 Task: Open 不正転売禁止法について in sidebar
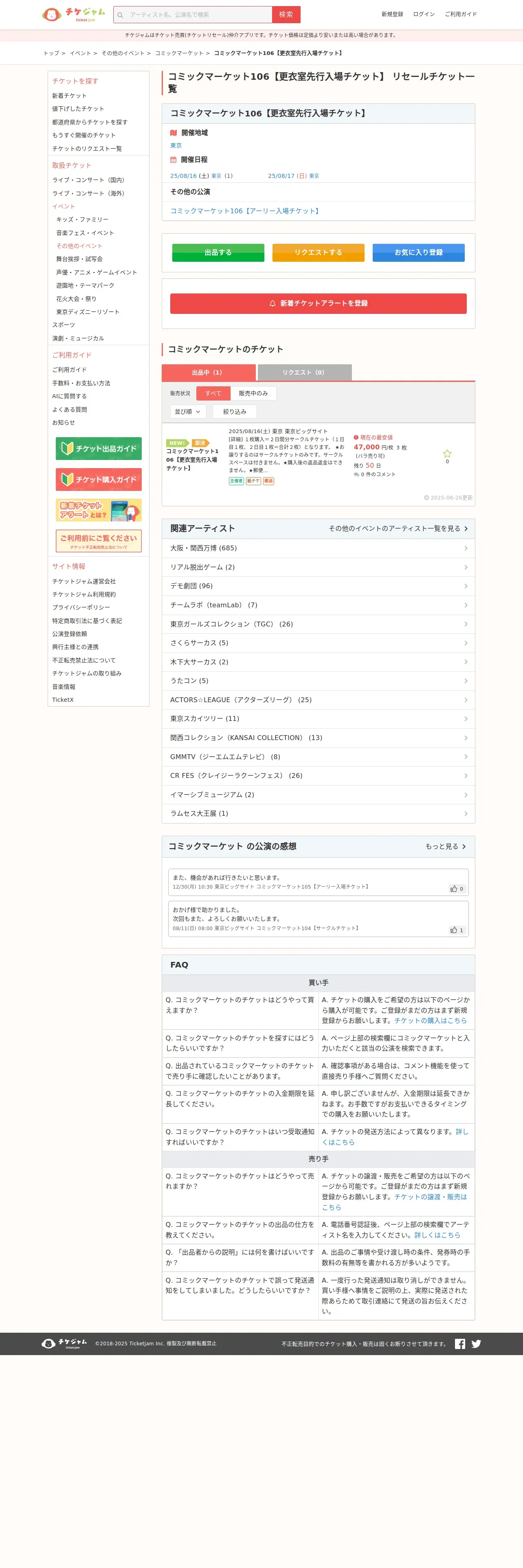point(84,660)
